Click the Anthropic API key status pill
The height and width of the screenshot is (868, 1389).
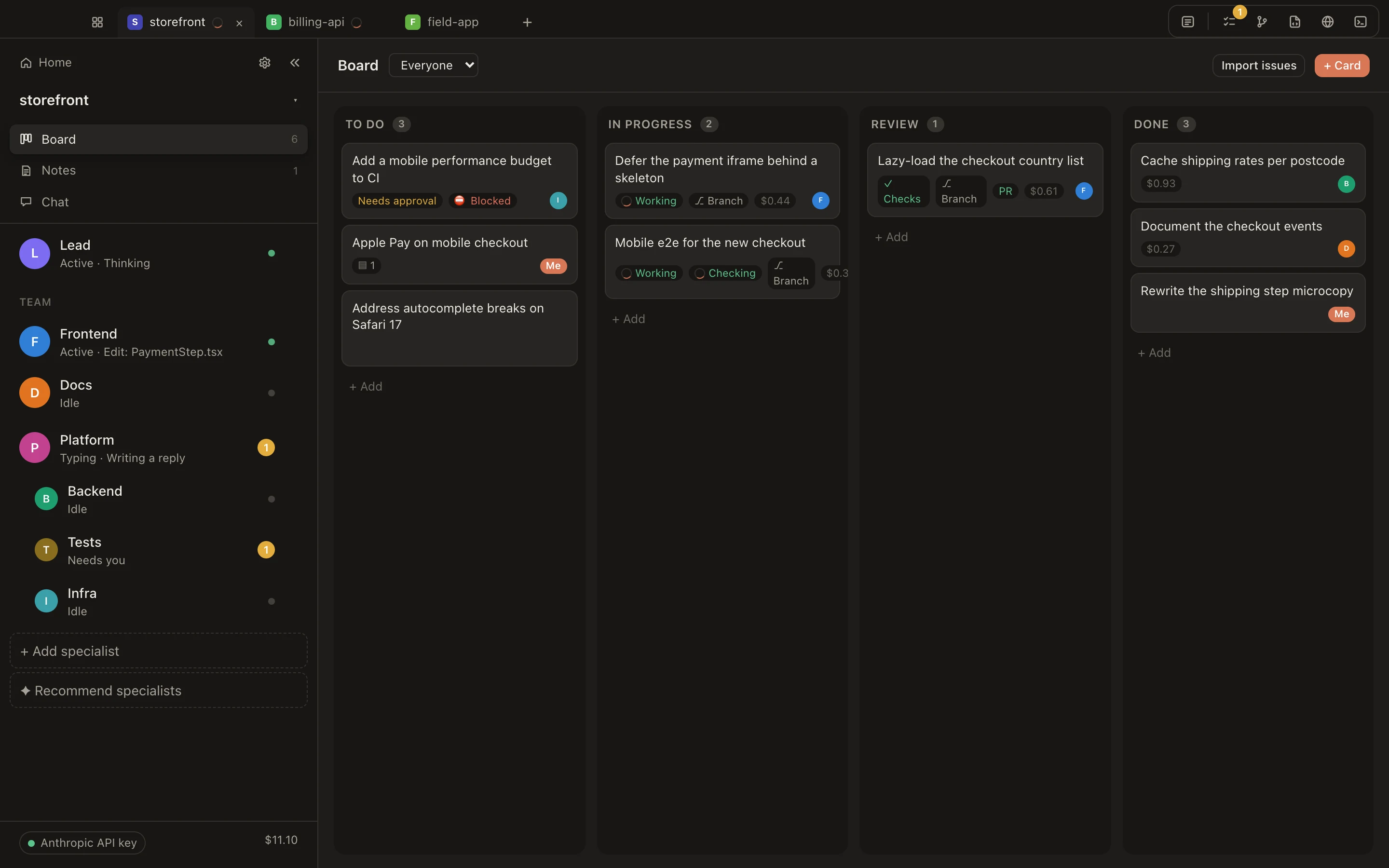pos(82,843)
